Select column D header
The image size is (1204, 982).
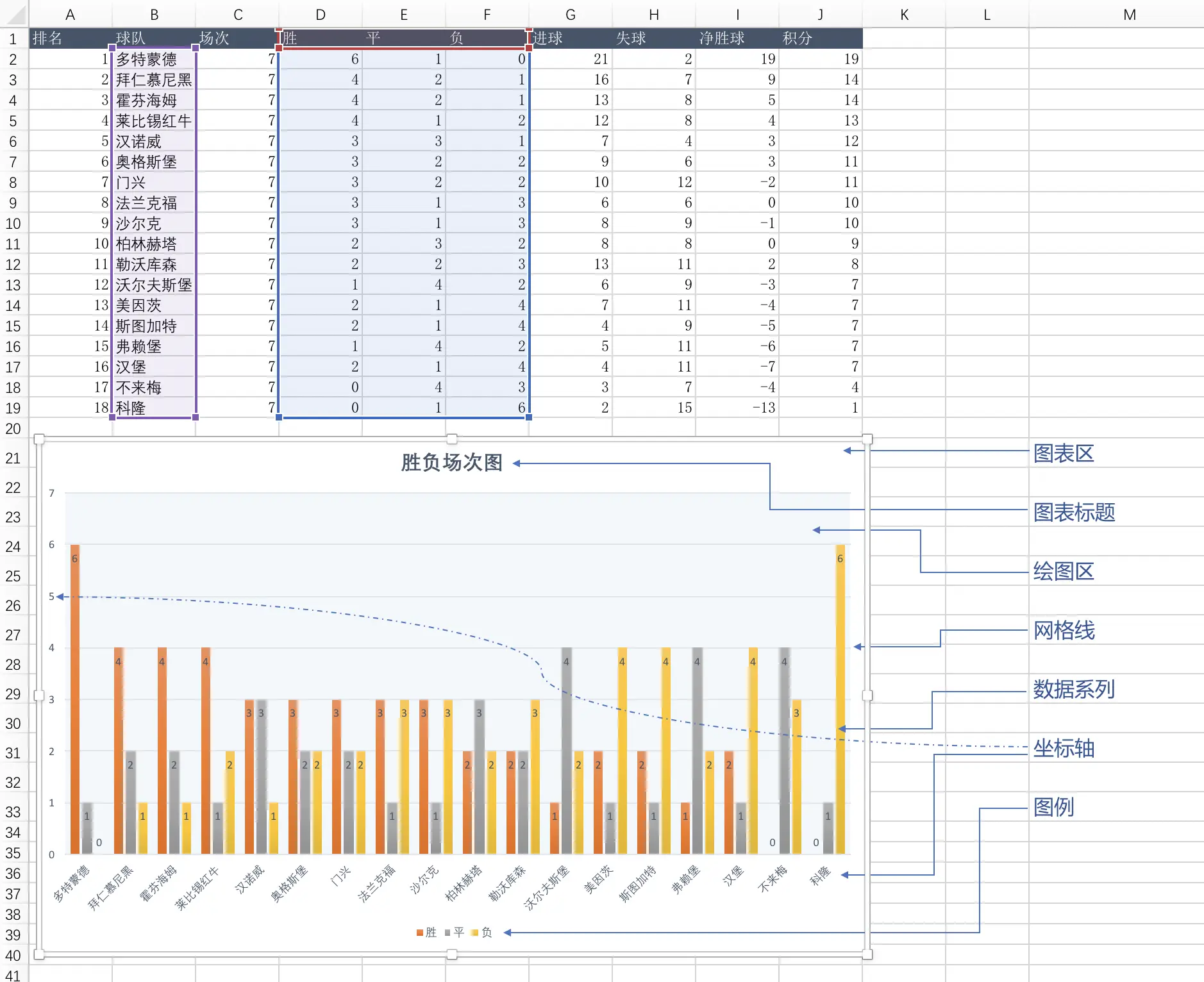[321, 14]
